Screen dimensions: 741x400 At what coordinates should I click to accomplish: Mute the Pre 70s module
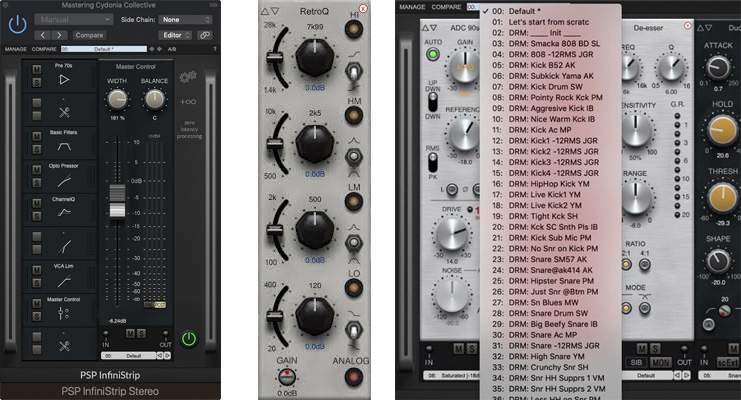coord(37,69)
